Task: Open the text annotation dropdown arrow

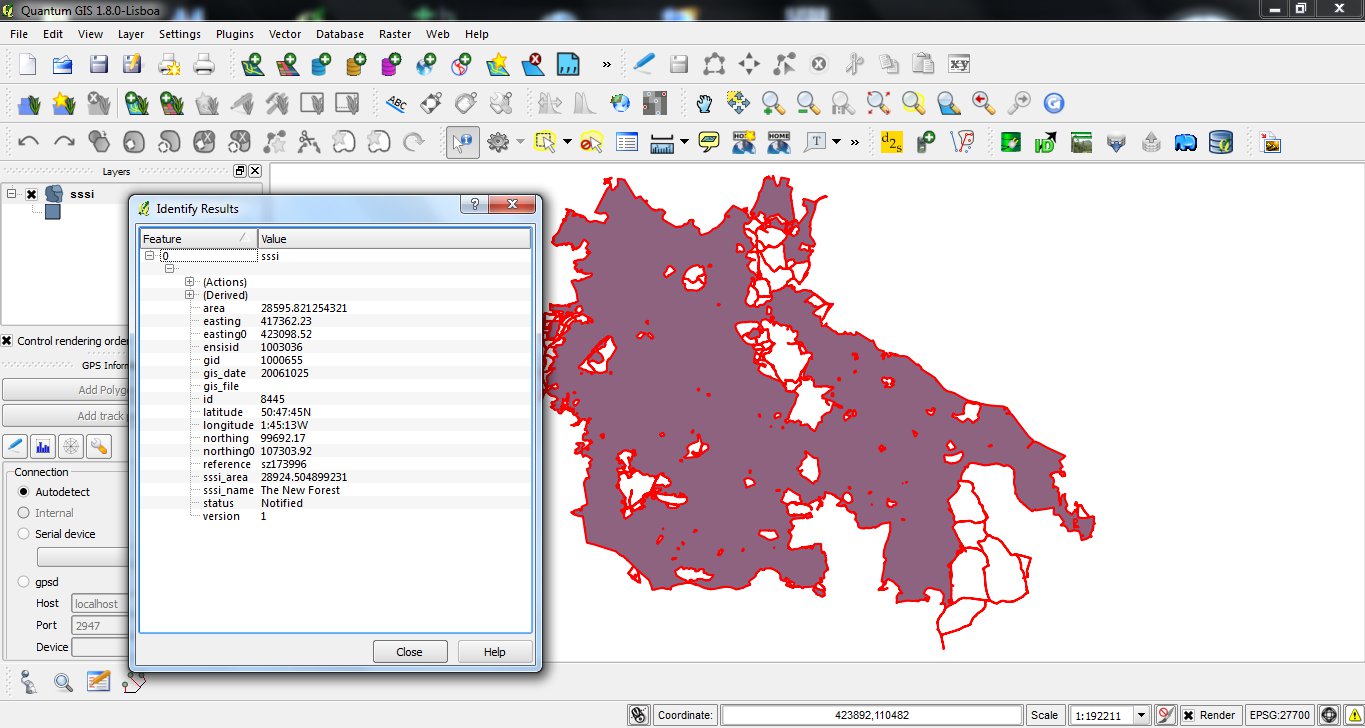Action: pos(836,142)
